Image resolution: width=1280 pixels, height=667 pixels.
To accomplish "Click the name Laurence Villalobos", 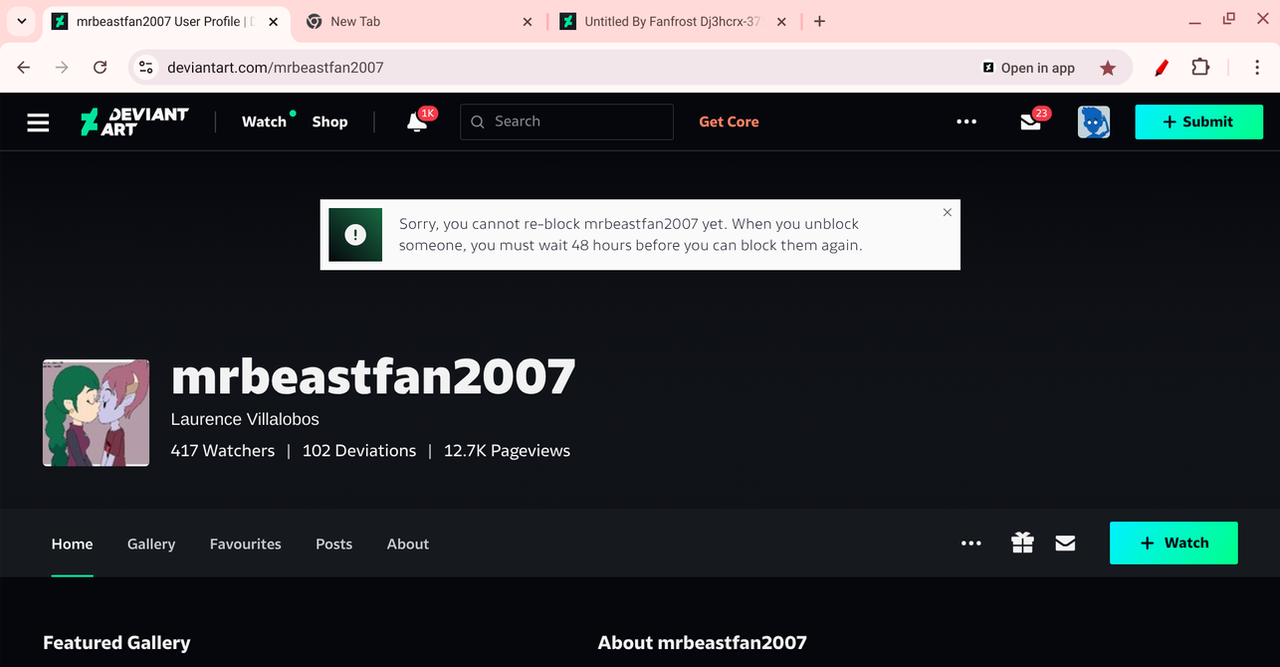I will point(245,419).
